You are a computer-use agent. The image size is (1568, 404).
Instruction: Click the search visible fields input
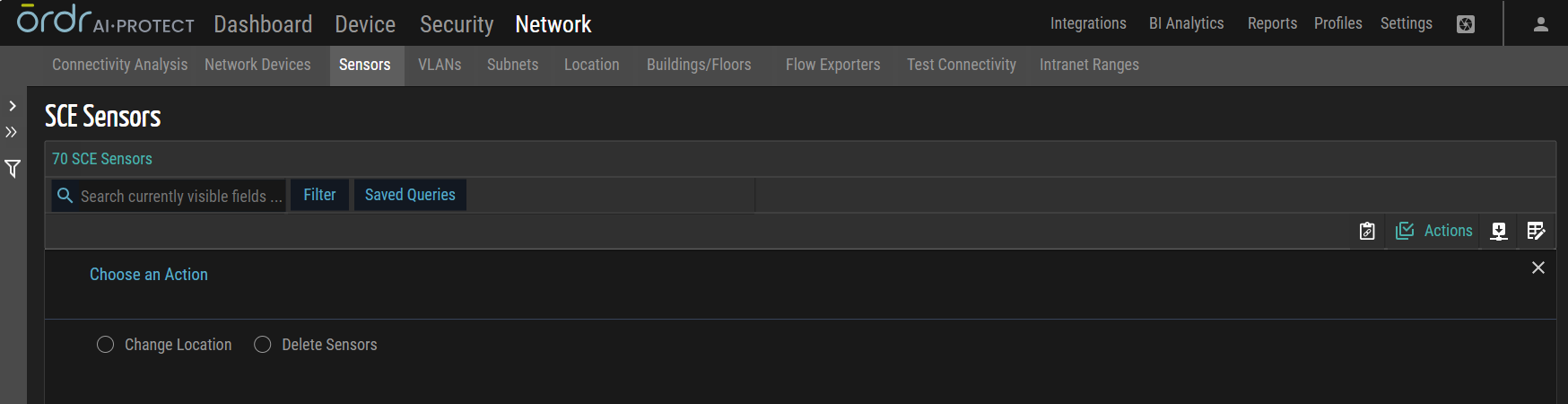tap(180, 196)
